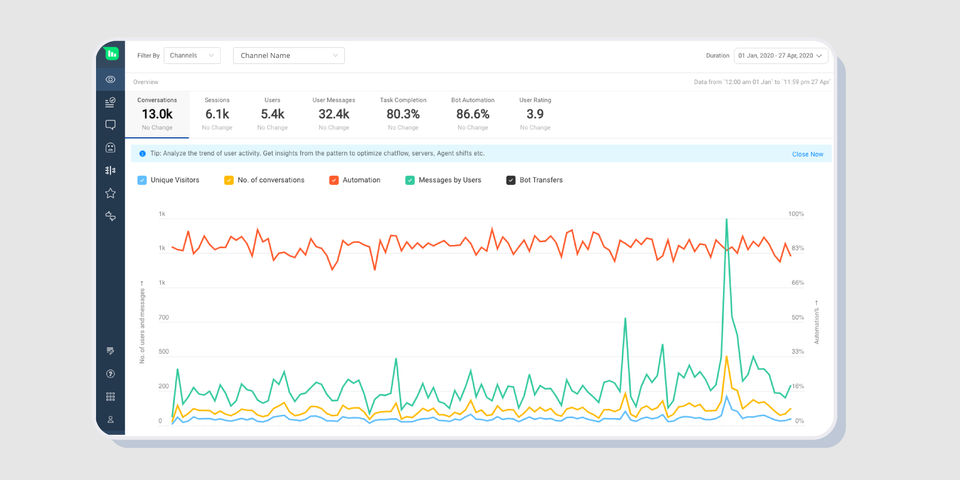The width and height of the screenshot is (960, 480).
Task: Select the star icon in sidebar
Action: pyautogui.click(x=111, y=193)
